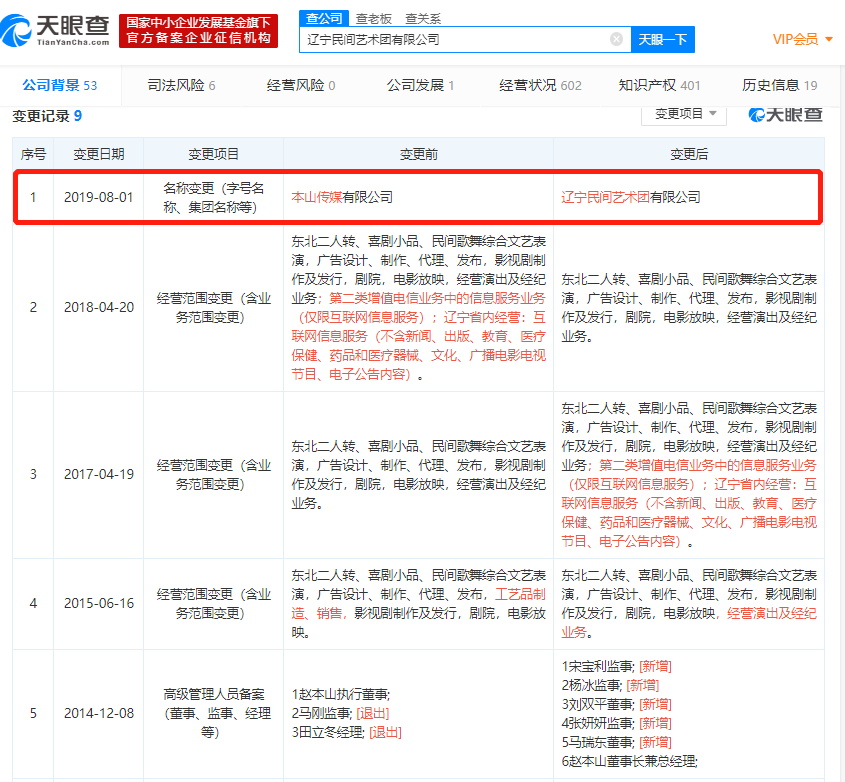The width and height of the screenshot is (845, 782).
Task: Switch to the 查关系 search tab
Action: [x=423, y=19]
